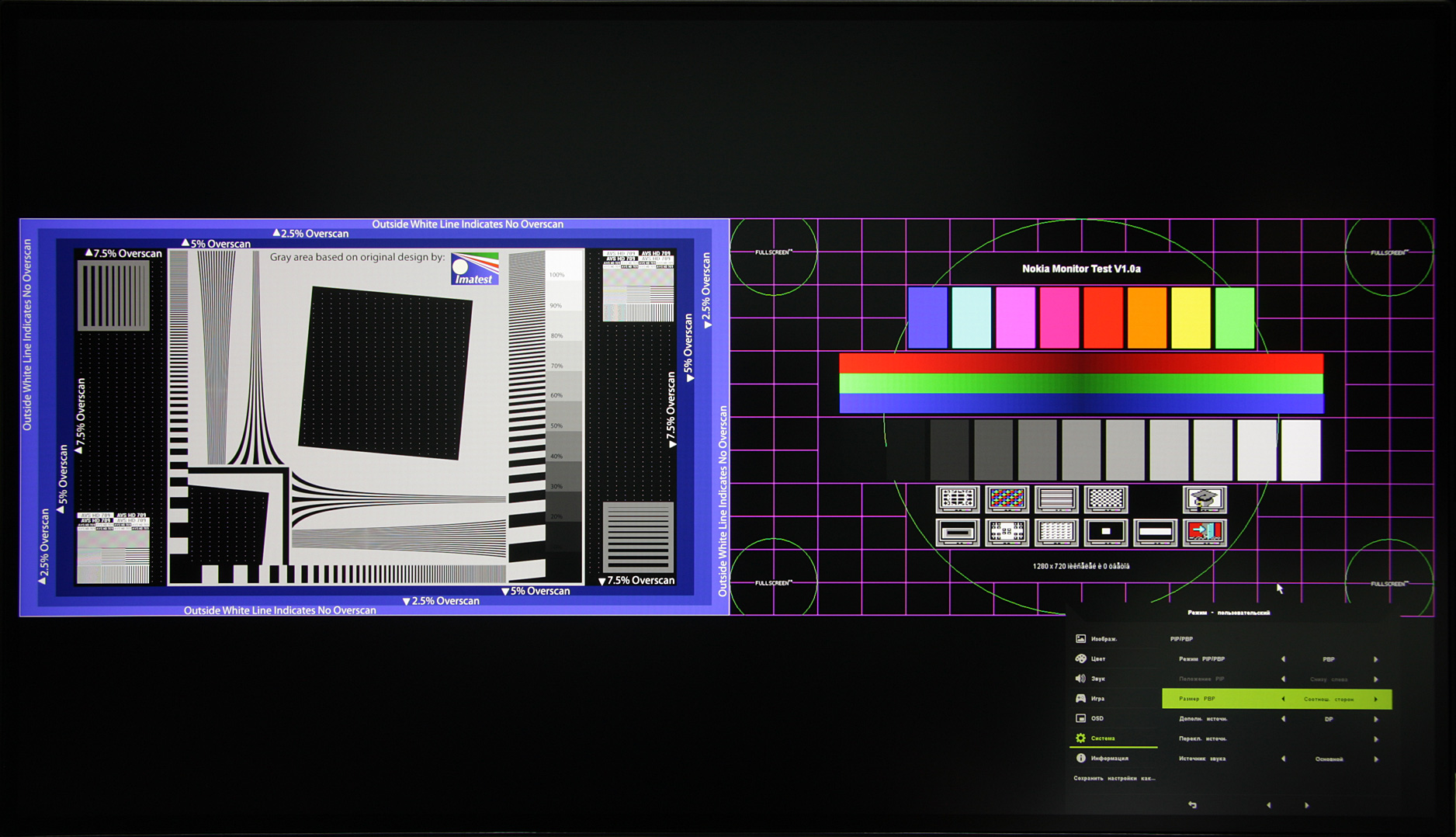Click the green square color swatch
The image size is (1456, 837).
1235,318
